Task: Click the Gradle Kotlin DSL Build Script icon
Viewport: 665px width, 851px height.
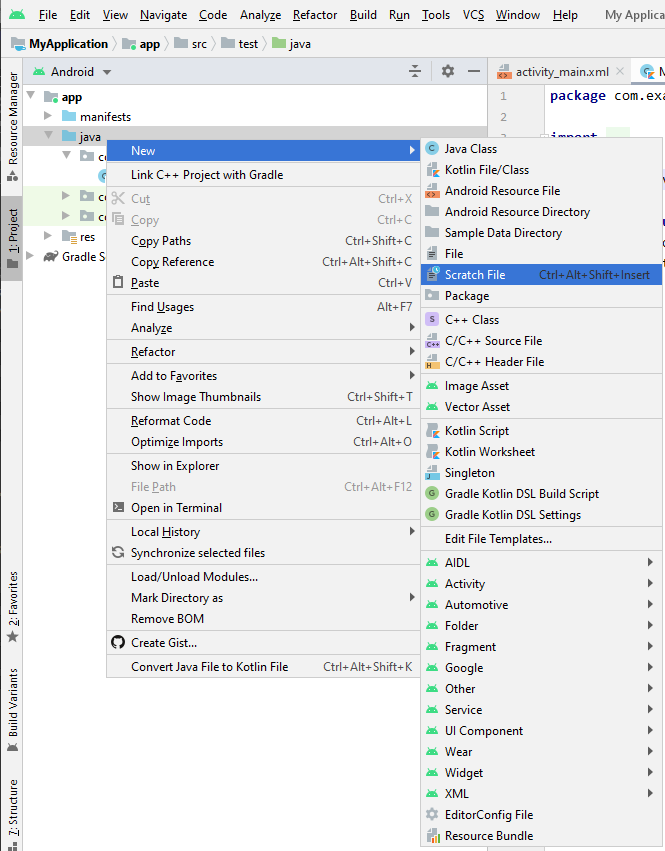Action: pyautogui.click(x=432, y=494)
